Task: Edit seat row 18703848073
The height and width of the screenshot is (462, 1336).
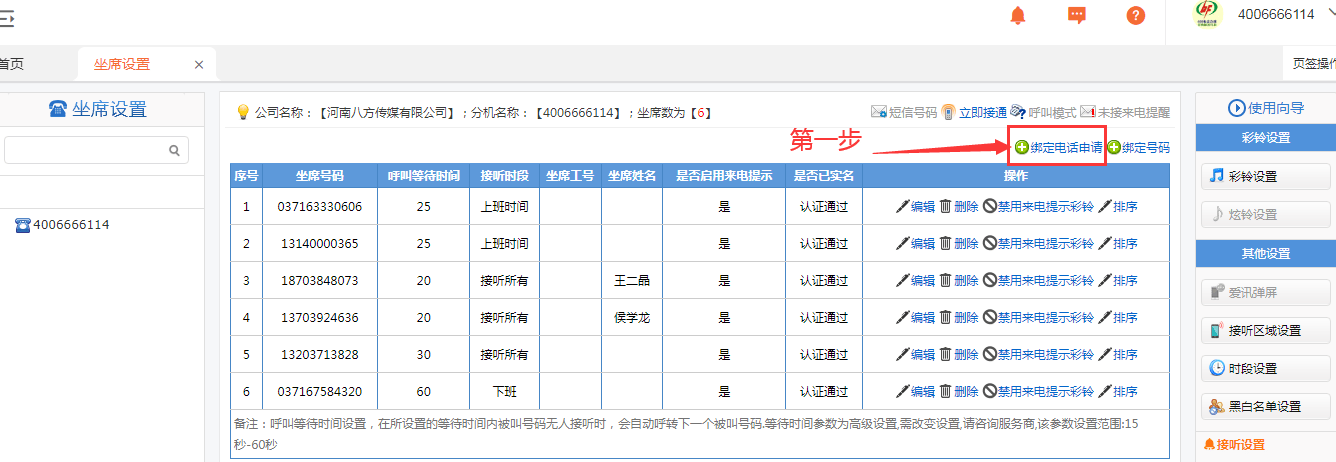Action: coord(915,281)
